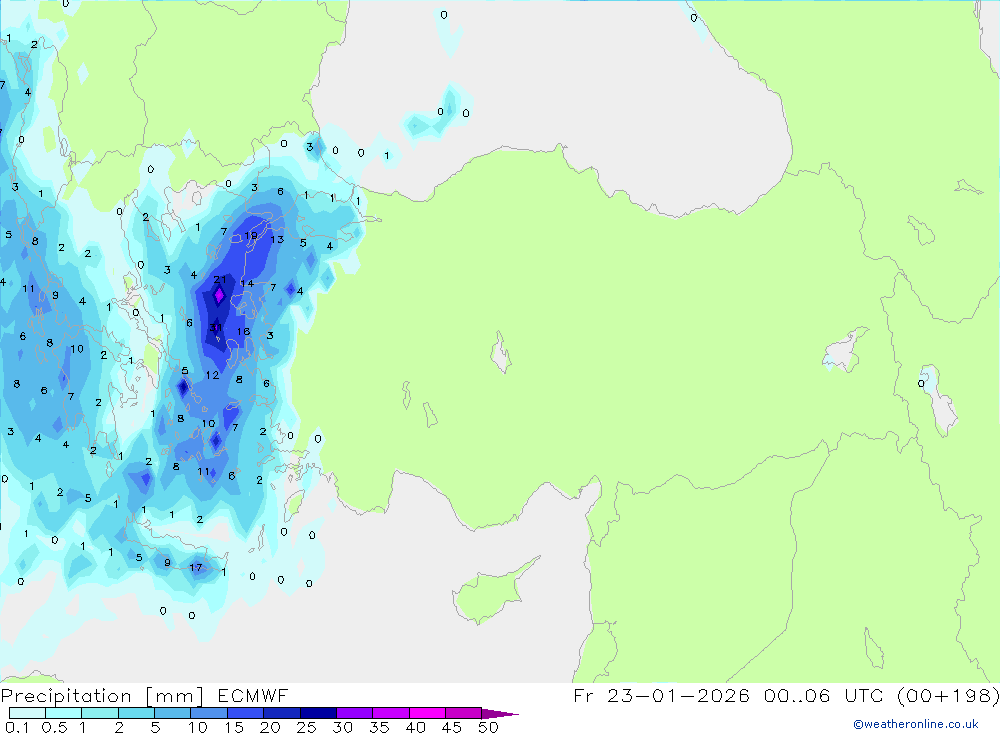The height and width of the screenshot is (733, 1000).
Task: Click the 'ECMWF' model label
Action: pyautogui.click(x=253, y=695)
